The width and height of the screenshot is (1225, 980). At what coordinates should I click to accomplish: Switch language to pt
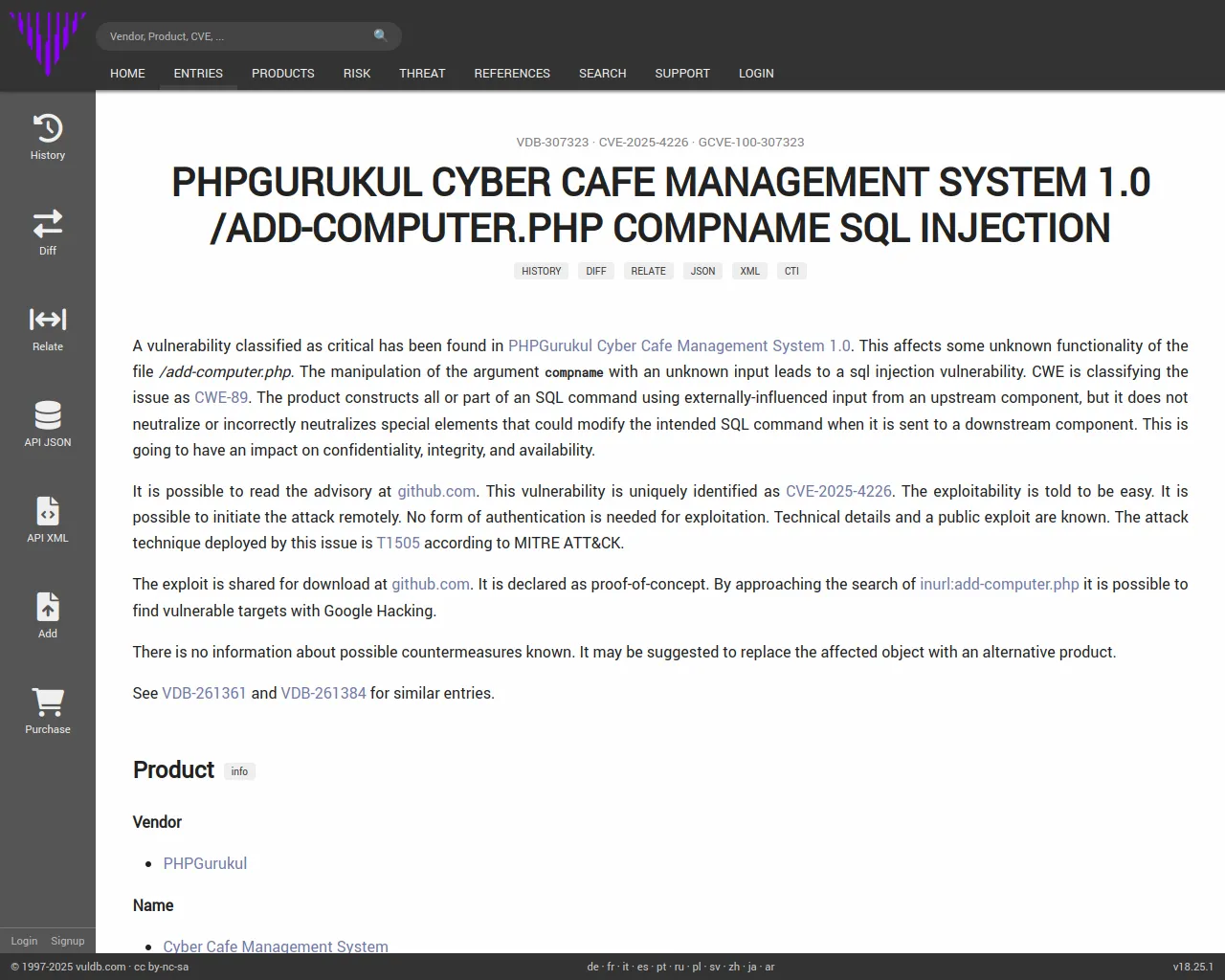tap(661, 967)
